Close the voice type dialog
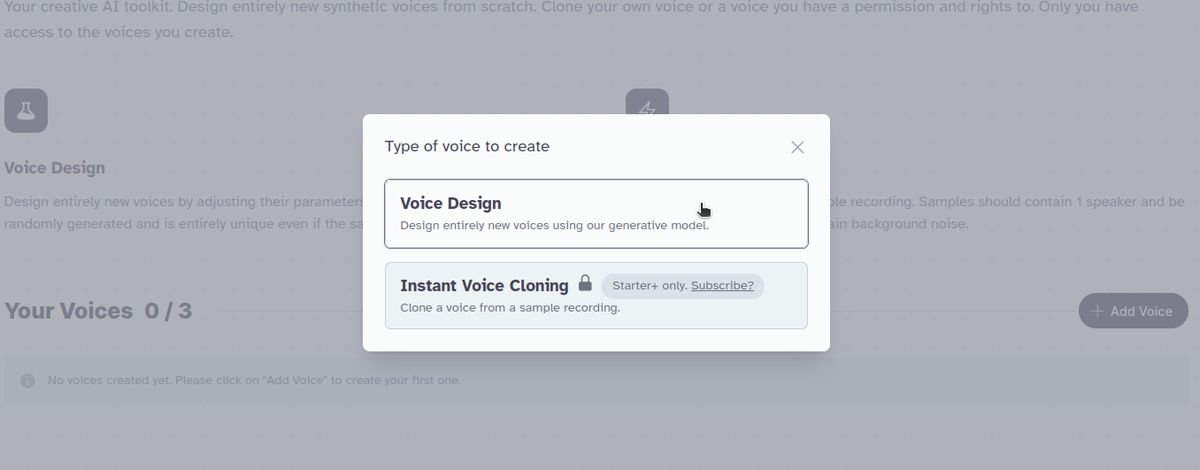The image size is (1200, 470). pos(797,147)
